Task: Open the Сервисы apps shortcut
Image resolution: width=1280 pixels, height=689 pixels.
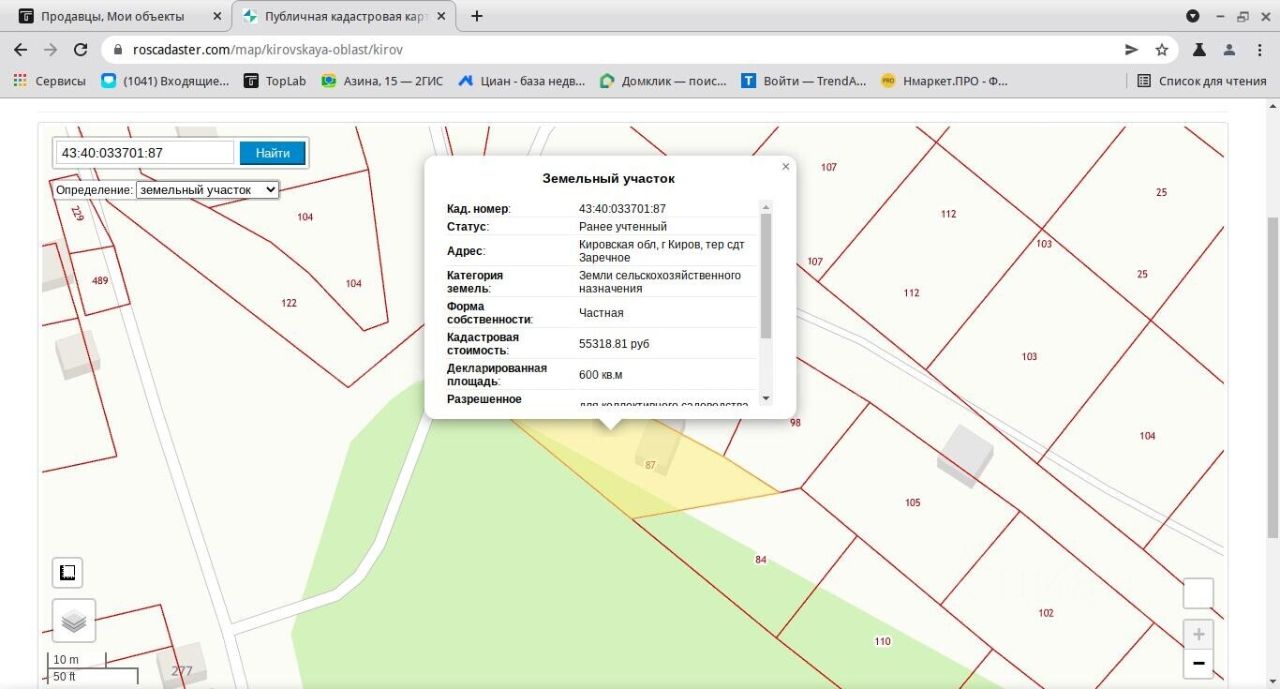Action: pyautogui.click(x=50, y=81)
